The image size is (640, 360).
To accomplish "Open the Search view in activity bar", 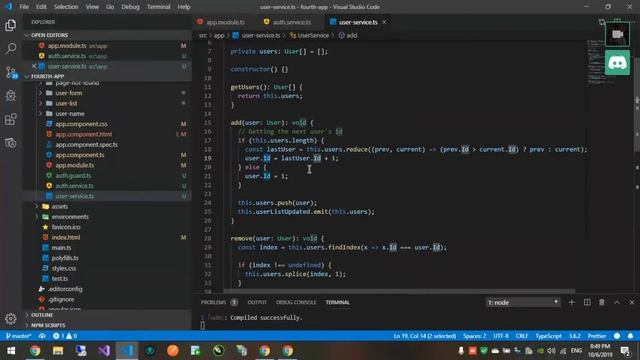I will (x=11, y=49).
